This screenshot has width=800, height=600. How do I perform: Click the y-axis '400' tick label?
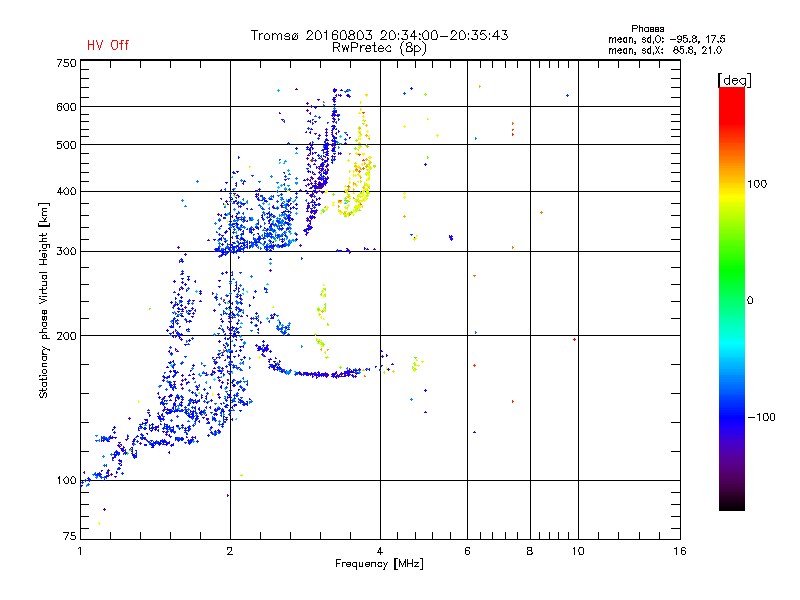[66, 192]
